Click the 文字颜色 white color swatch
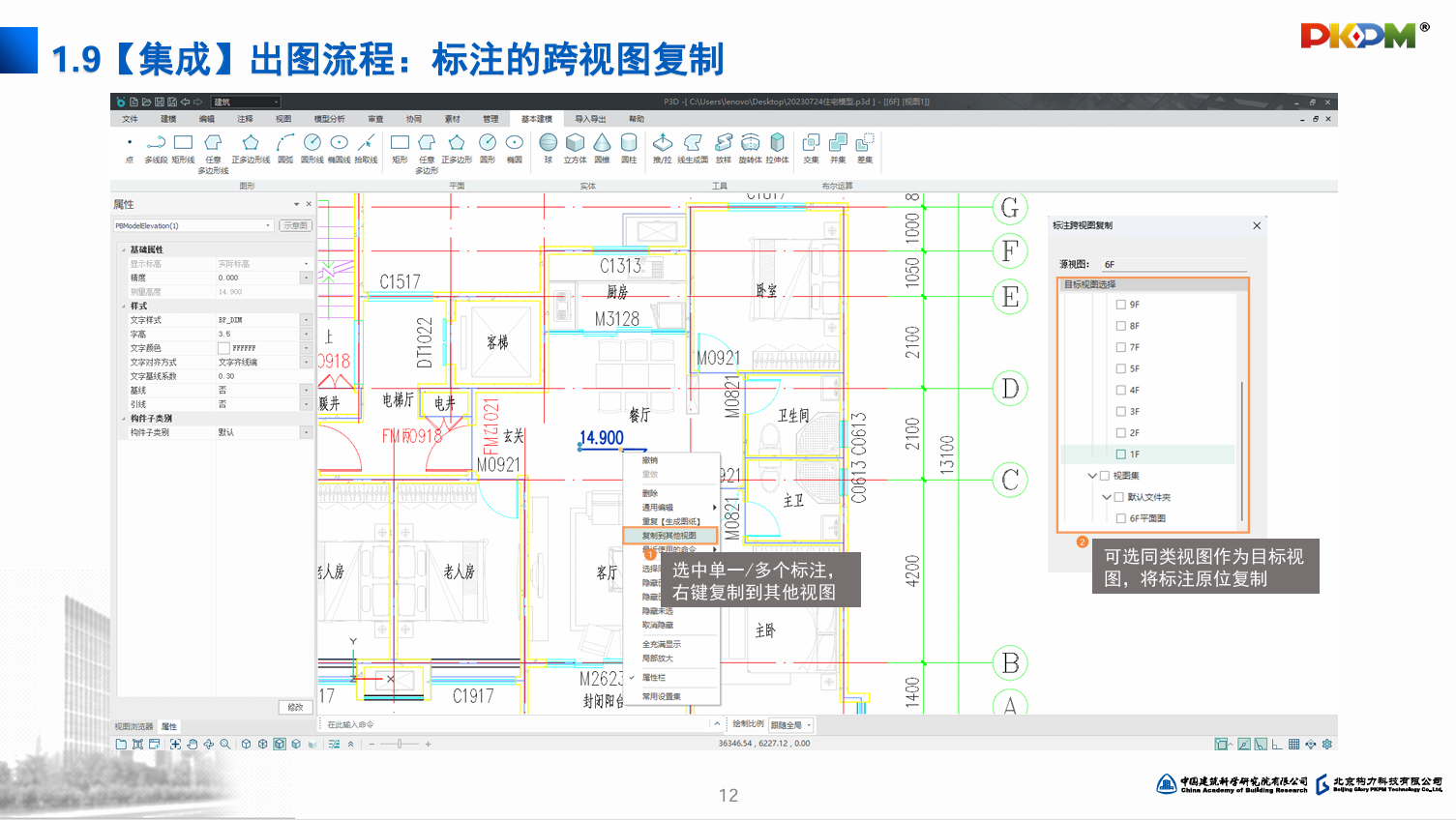 tap(223, 348)
